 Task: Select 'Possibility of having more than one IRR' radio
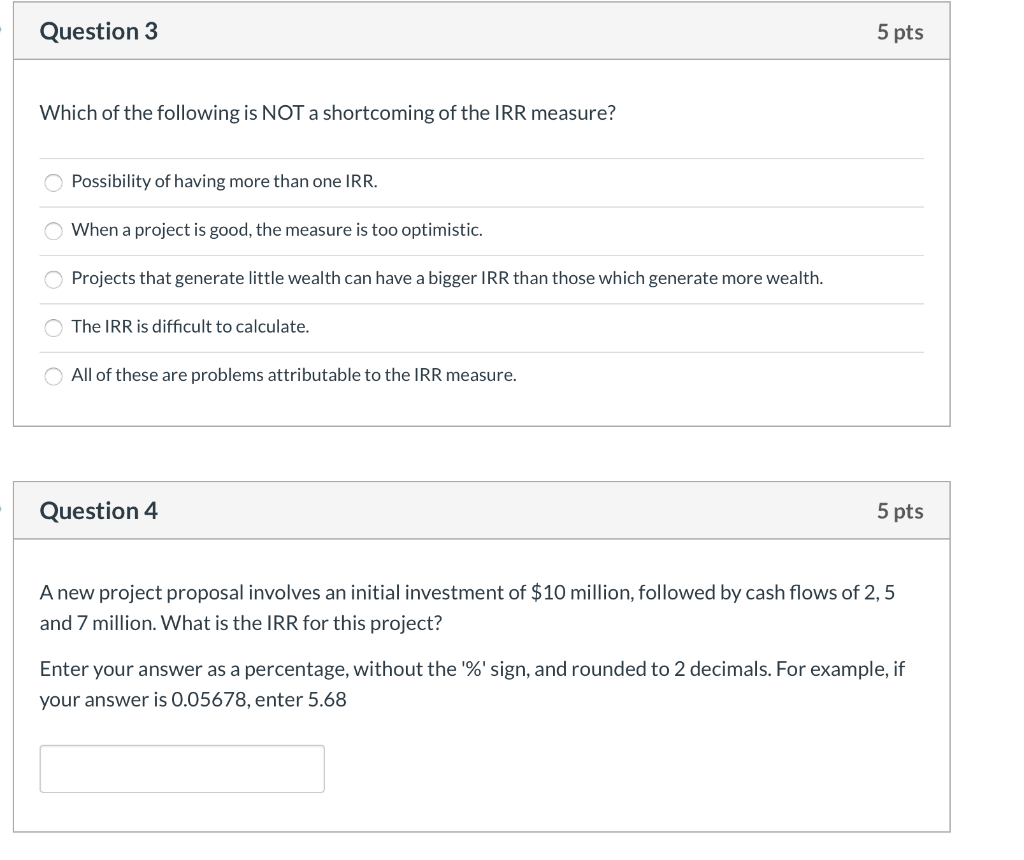[x=54, y=182]
